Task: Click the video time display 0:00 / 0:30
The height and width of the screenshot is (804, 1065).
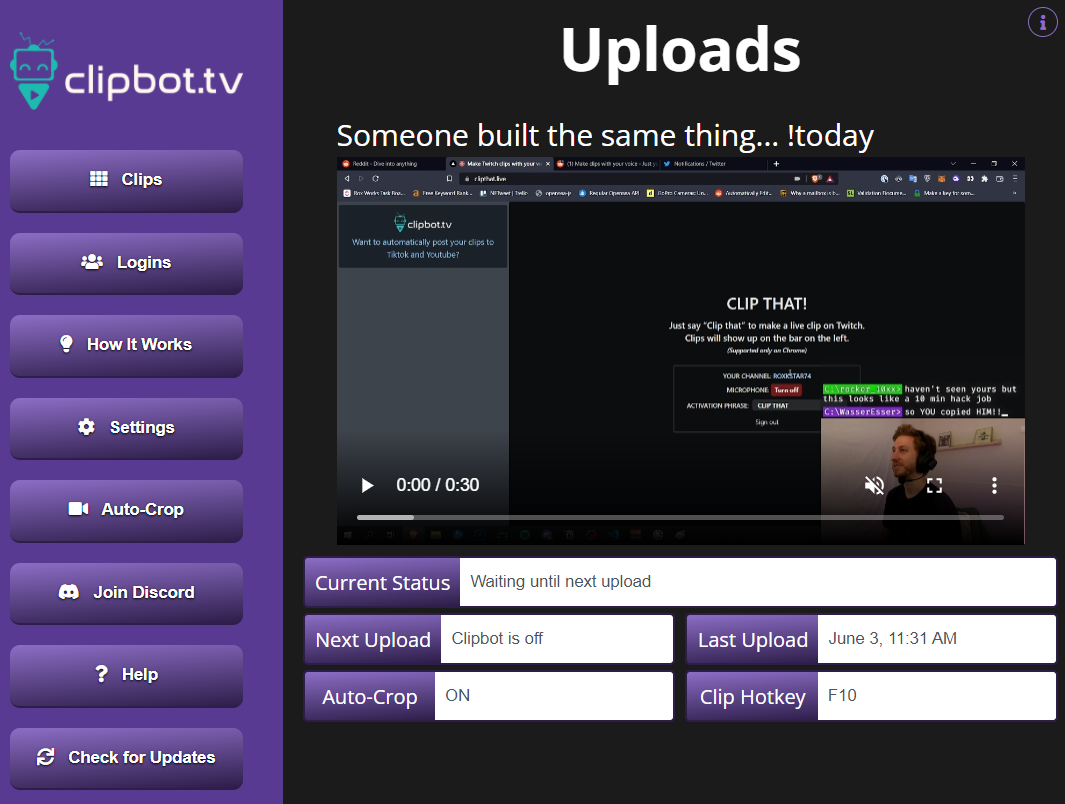Action: pyautogui.click(x=437, y=485)
